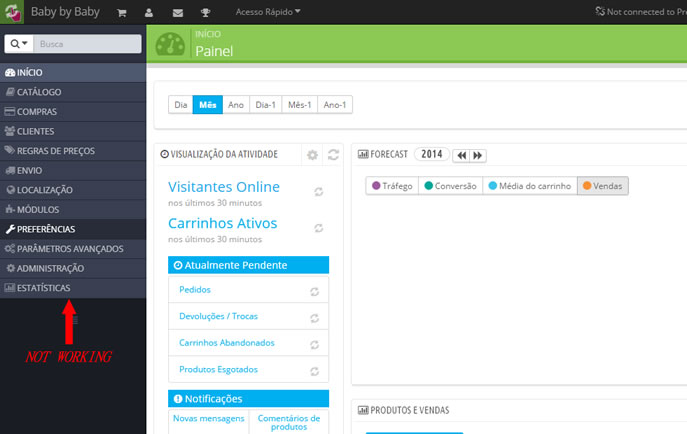Open the Administração sidebar menu
Image resolution: width=687 pixels, height=434 pixels.
[73, 268]
